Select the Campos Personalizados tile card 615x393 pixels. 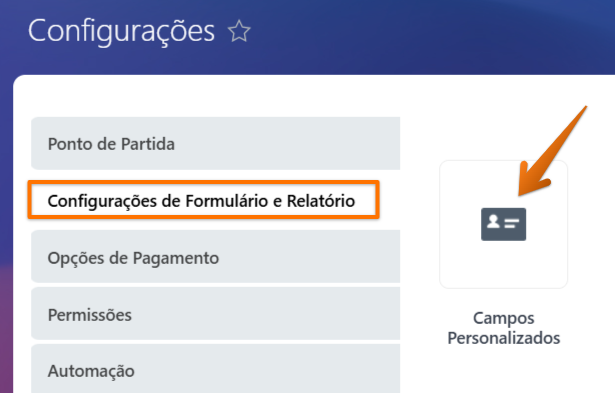(504, 224)
